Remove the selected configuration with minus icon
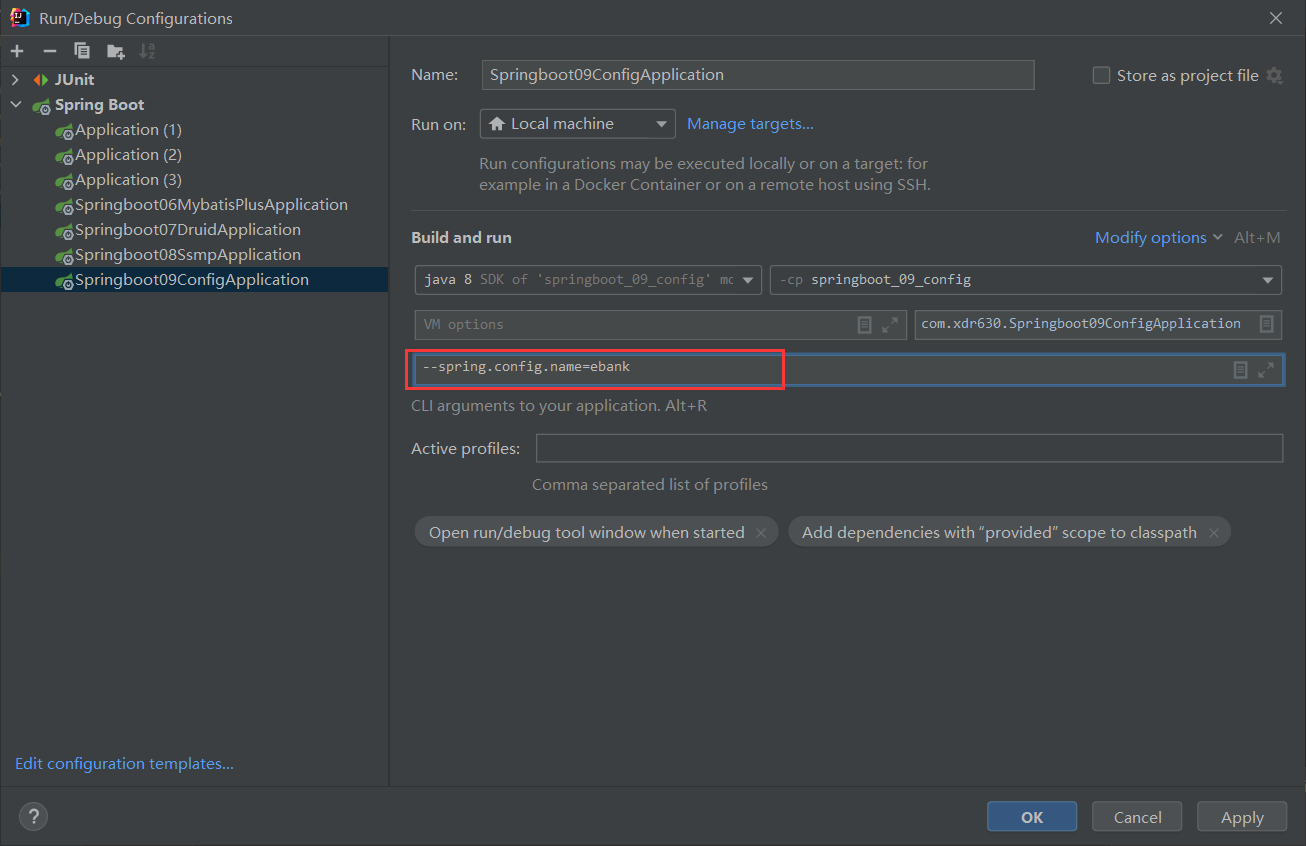The image size is (1306, 846). [50, 51]
